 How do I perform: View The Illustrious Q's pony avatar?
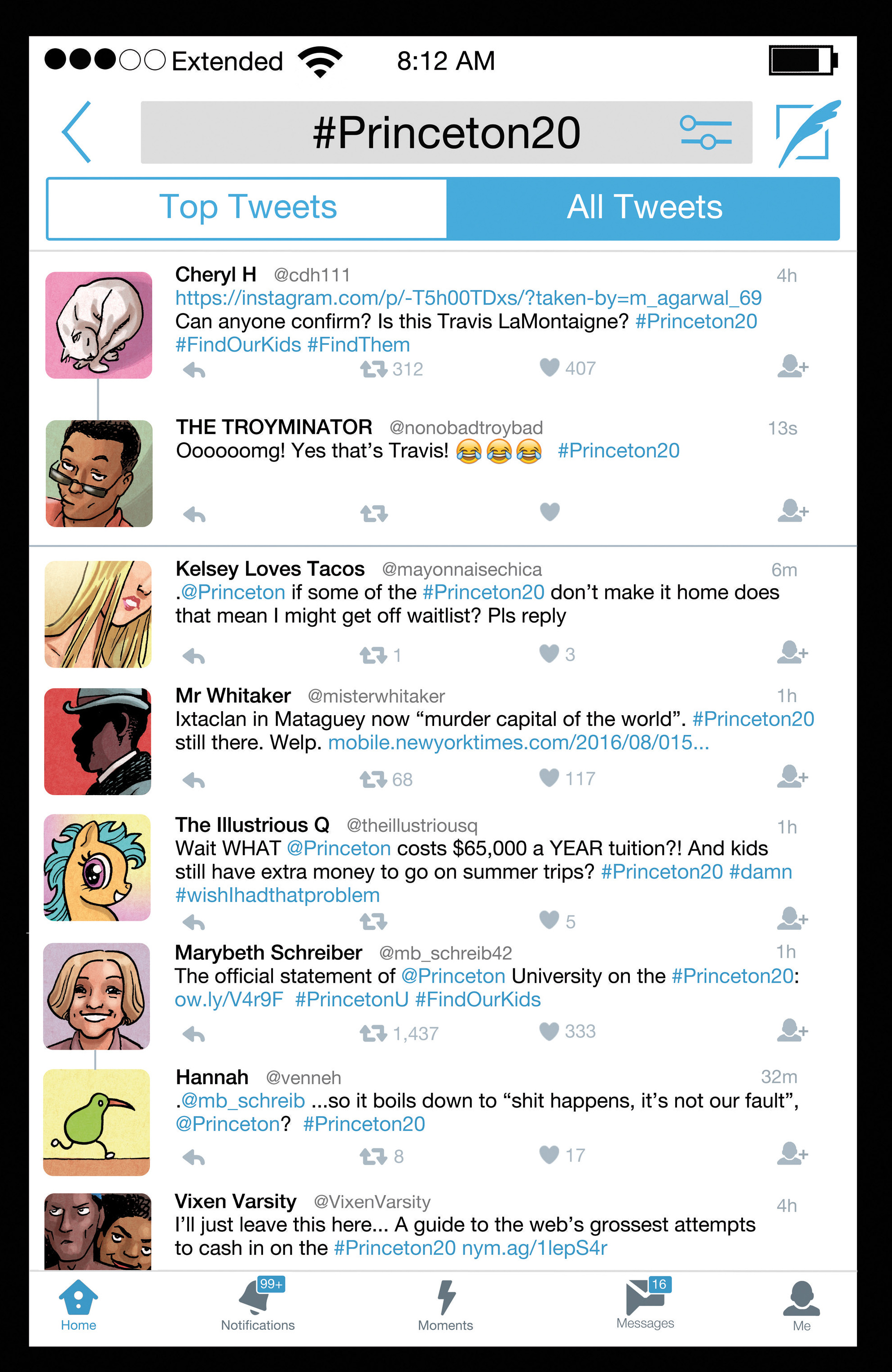pyautogui.click(x=97, y=867)
